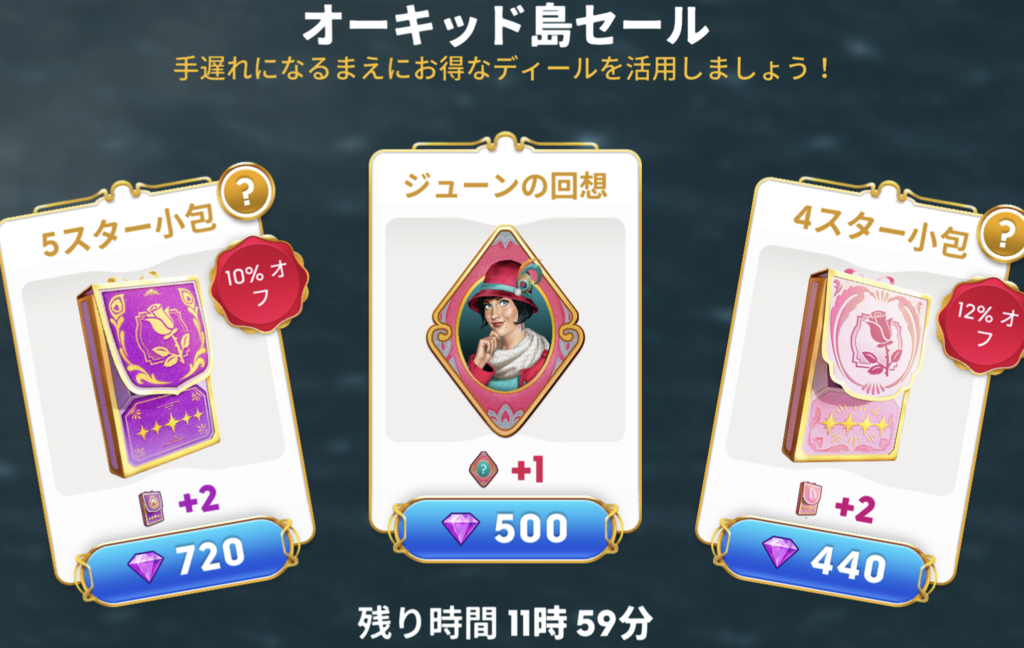Buy the 4-star pack for 440 gems
The image size is (1024, 648).
click(x=824, y=562)
